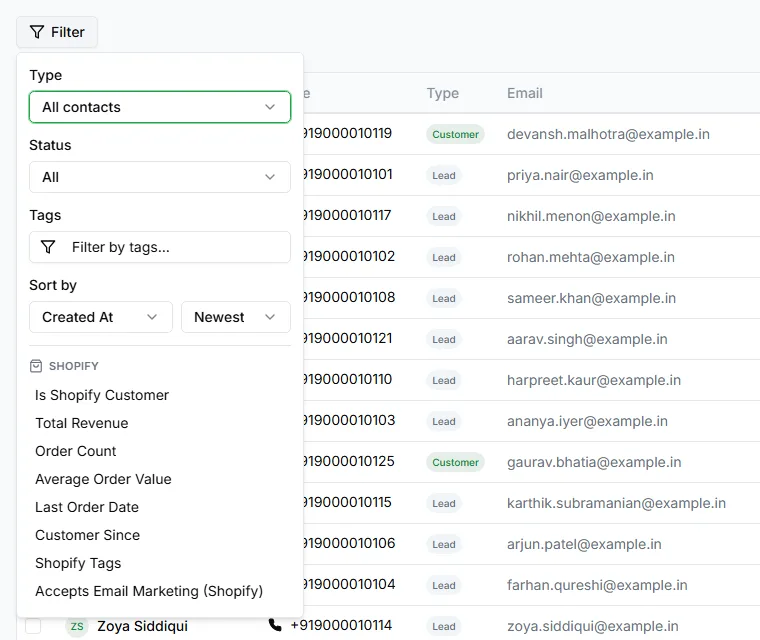Image resolution: width=760 pixels, height=640 pixels.
Task: Select Accepts Email Marketing (Shopify) filter
Action: pos(149,591)
